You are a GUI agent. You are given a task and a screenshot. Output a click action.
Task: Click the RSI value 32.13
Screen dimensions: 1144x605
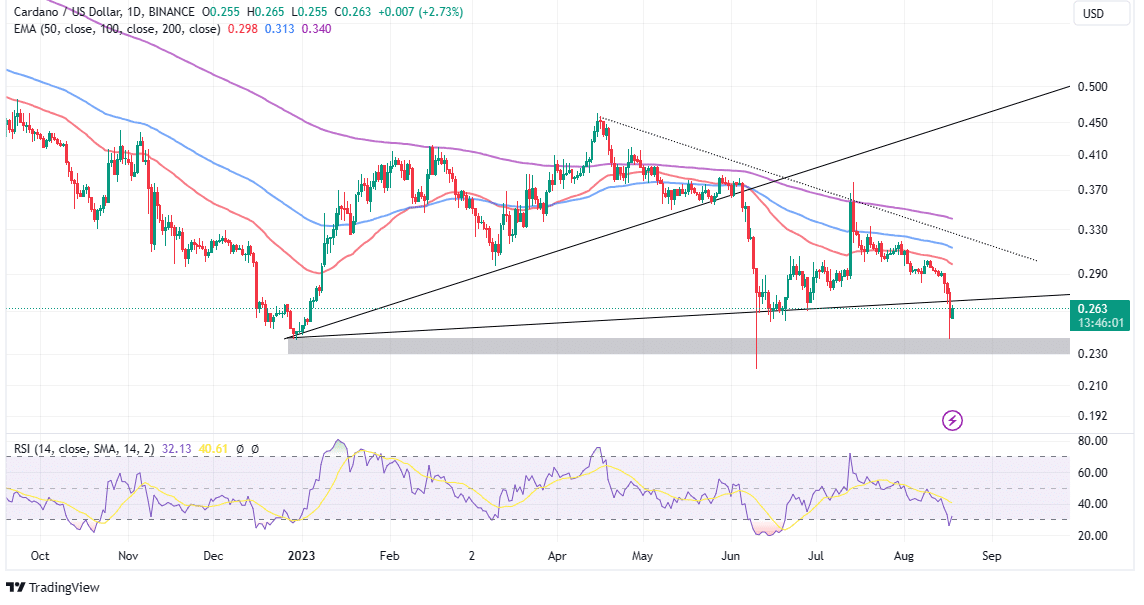[176, 449]
